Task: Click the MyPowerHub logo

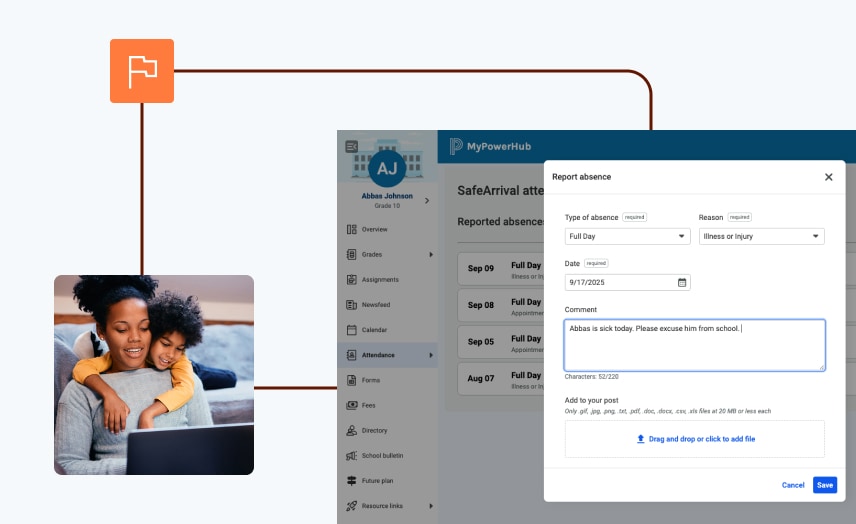Action: tap(490, 146)
